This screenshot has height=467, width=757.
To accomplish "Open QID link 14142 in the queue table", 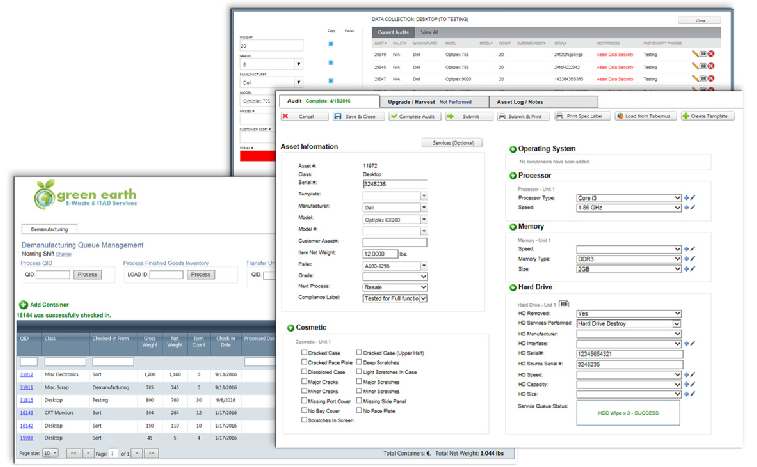I will (x=27, y=426).
